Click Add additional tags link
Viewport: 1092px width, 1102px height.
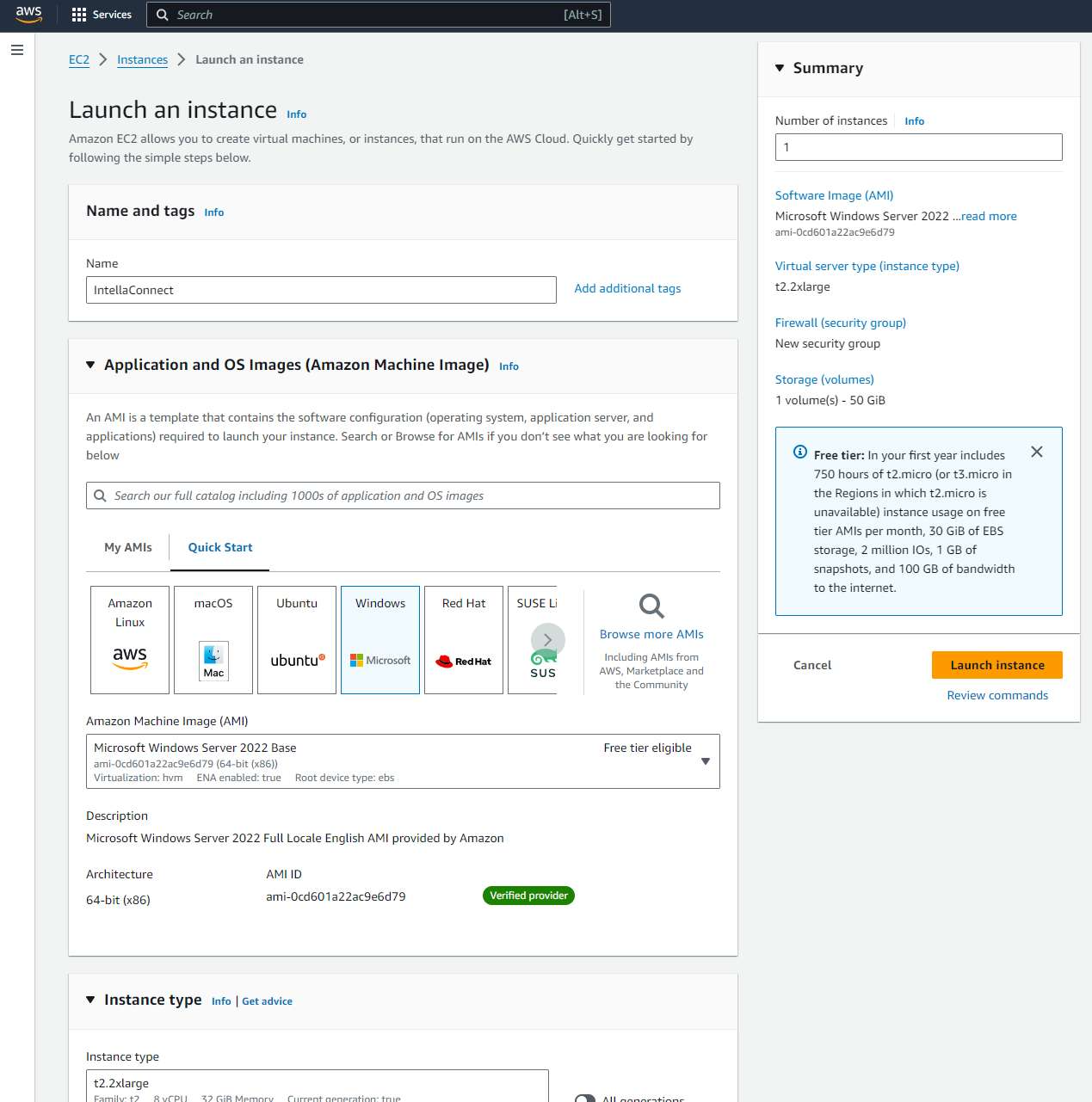point(627,288)
